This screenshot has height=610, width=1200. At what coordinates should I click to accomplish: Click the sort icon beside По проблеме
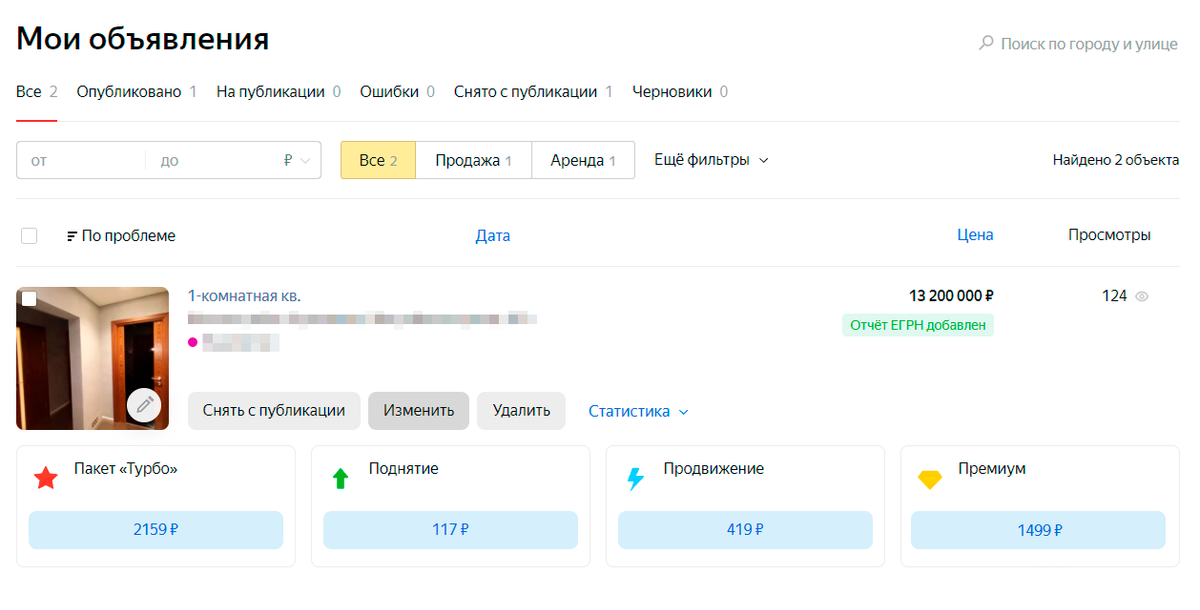coord(71,237)
